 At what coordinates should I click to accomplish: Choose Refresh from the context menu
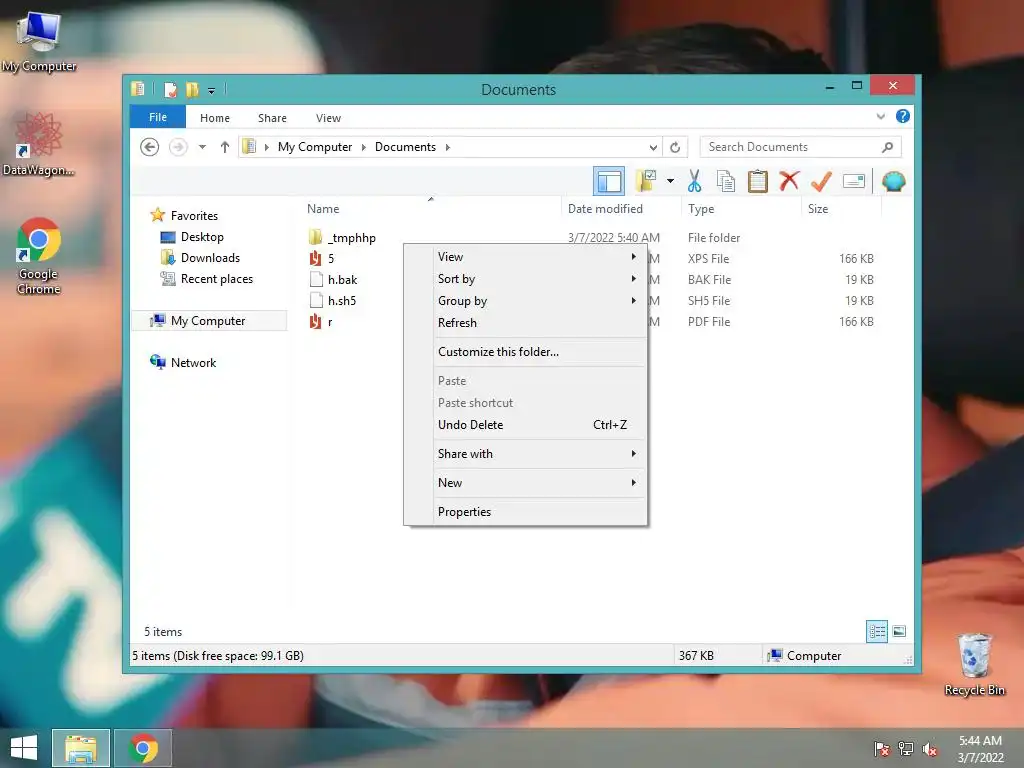[526, 323]
